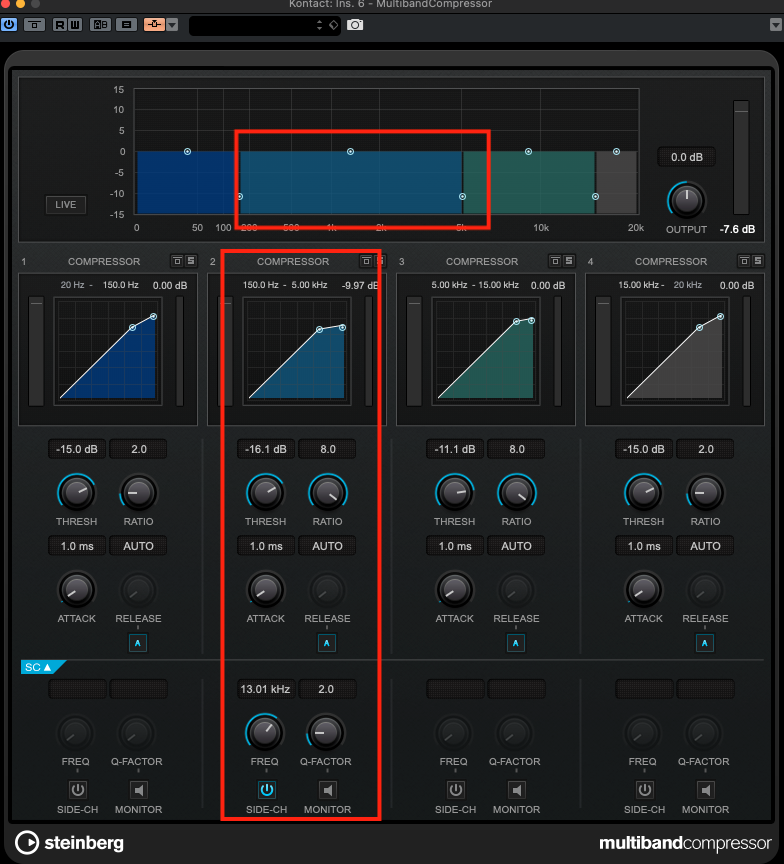Select 15k crossover handle in display
Screen dimensions: 784x864
pos(595,197)
